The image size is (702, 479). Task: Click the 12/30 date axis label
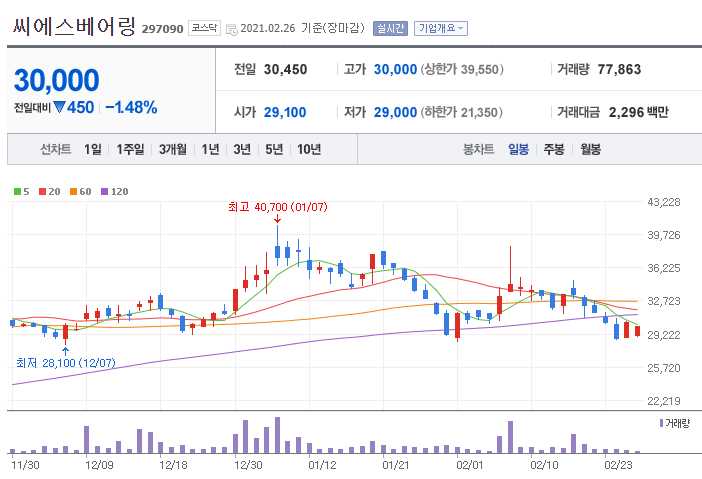(x=248, y=465)
